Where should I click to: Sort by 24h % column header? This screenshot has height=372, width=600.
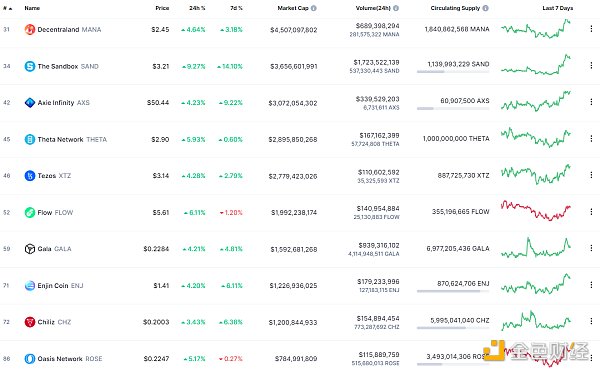(x=197, y=8)
